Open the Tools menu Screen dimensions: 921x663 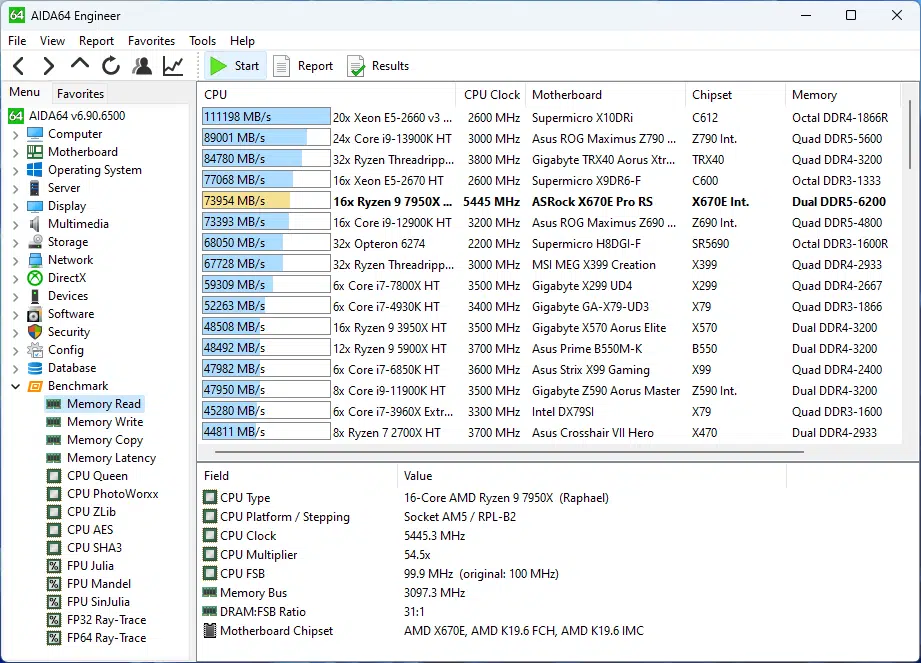[202, 41]
